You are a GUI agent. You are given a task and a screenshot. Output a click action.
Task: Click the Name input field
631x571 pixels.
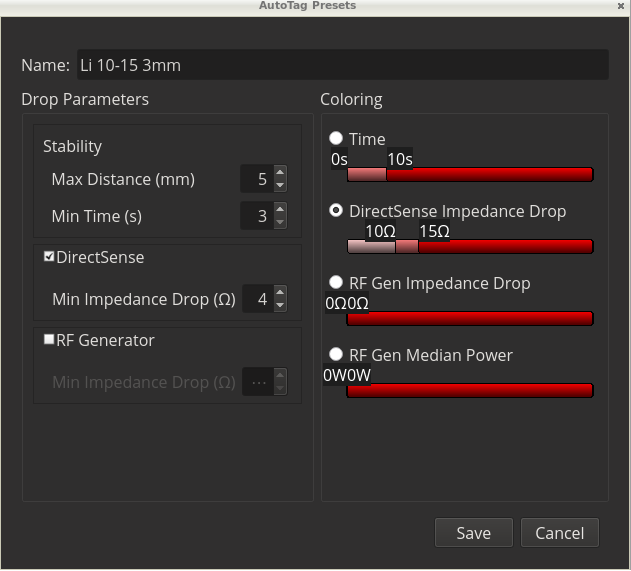click(x=341, y=66)
